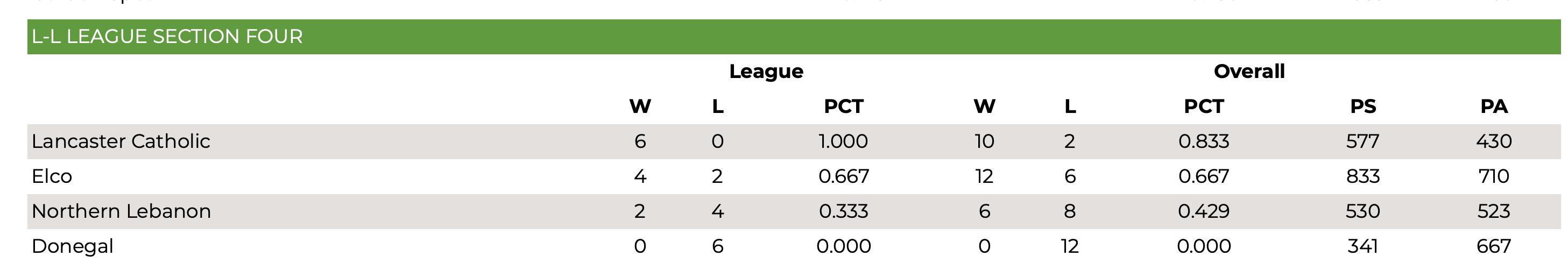
Task: Click the Overall PCT column header
Action: [x=1203, y=106]
